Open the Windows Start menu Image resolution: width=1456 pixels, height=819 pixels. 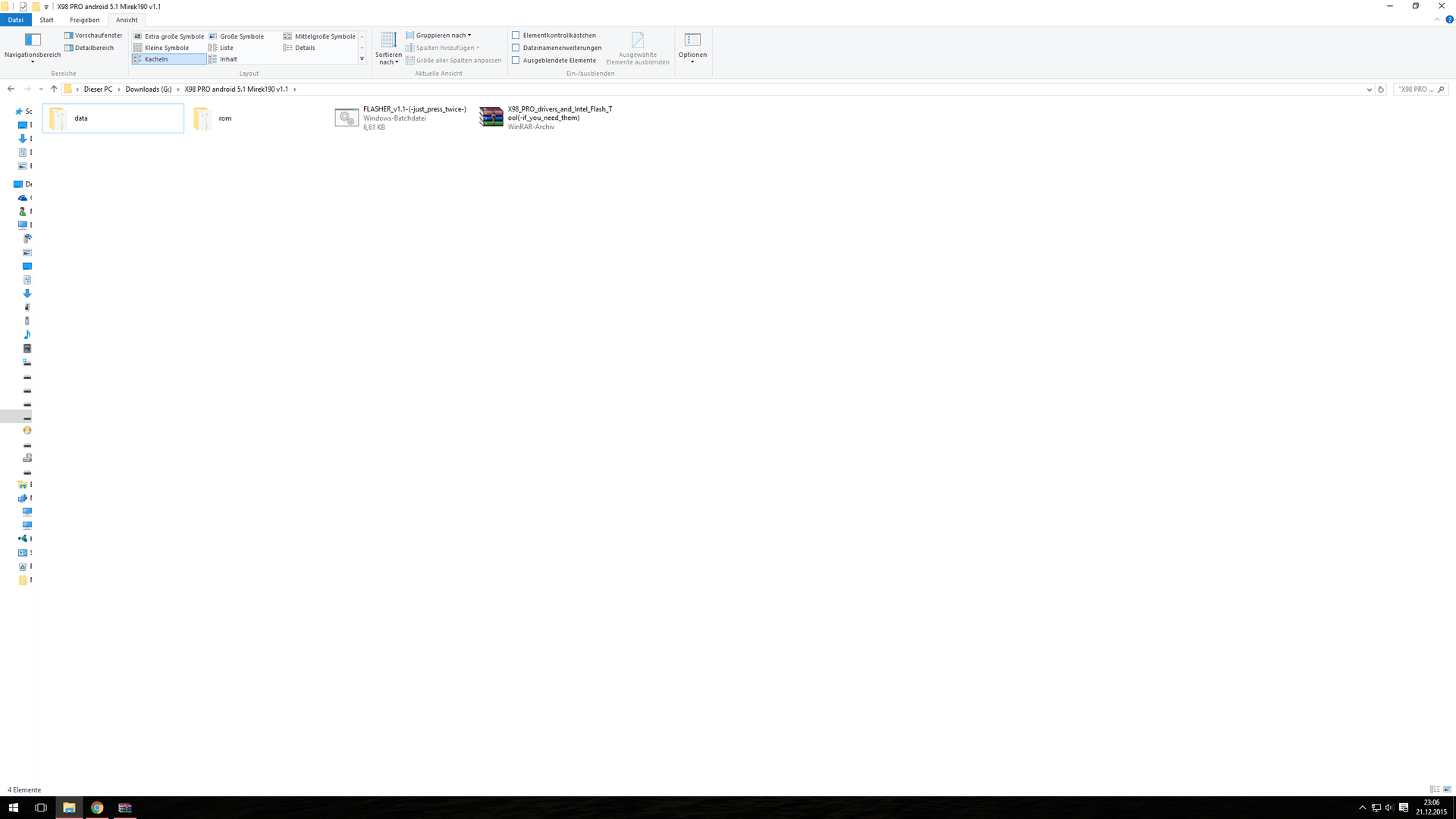(14, 808)
